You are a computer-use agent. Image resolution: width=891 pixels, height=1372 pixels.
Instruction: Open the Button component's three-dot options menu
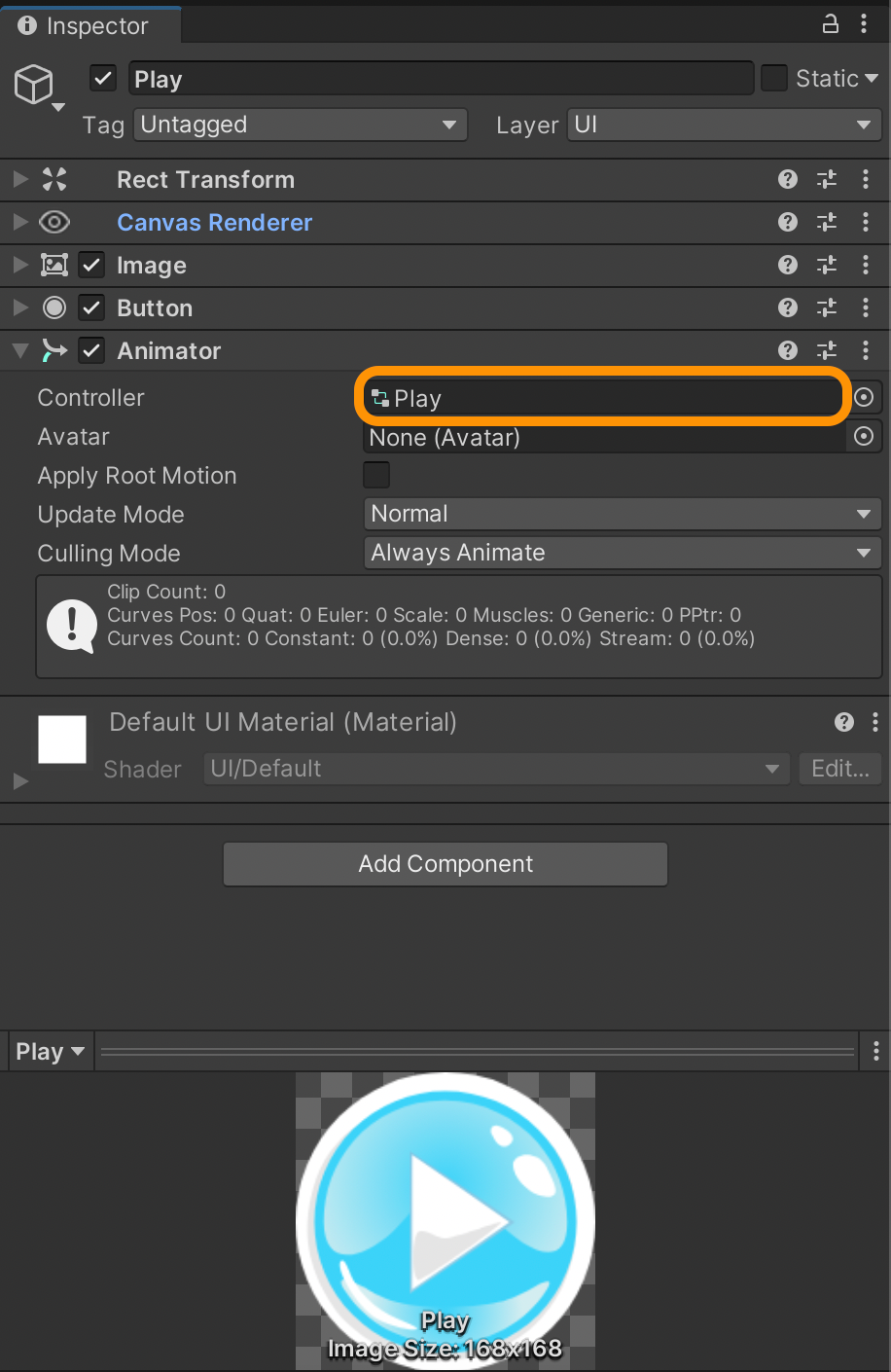click(x=866, y=307)
